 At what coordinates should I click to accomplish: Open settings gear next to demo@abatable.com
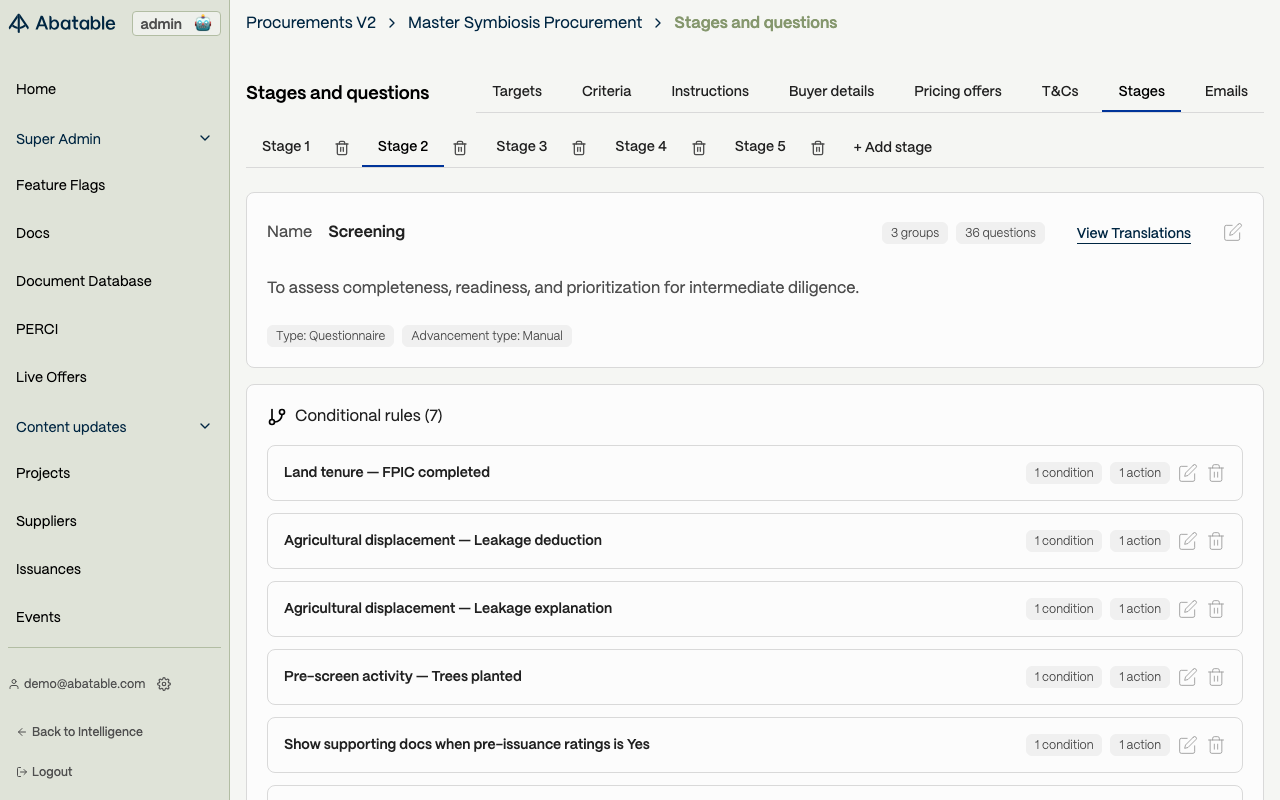pos(164,684)
